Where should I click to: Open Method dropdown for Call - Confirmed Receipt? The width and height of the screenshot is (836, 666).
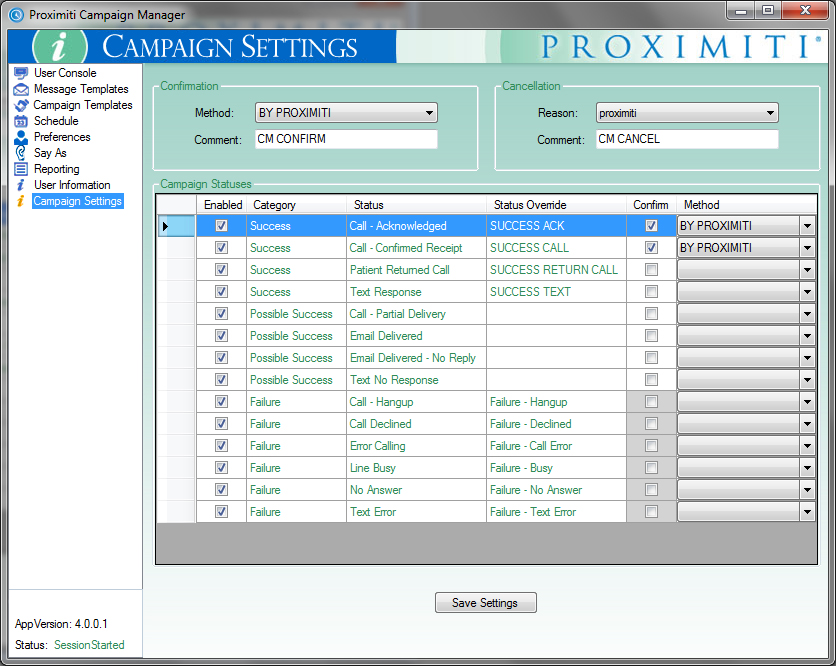point(807,248)
